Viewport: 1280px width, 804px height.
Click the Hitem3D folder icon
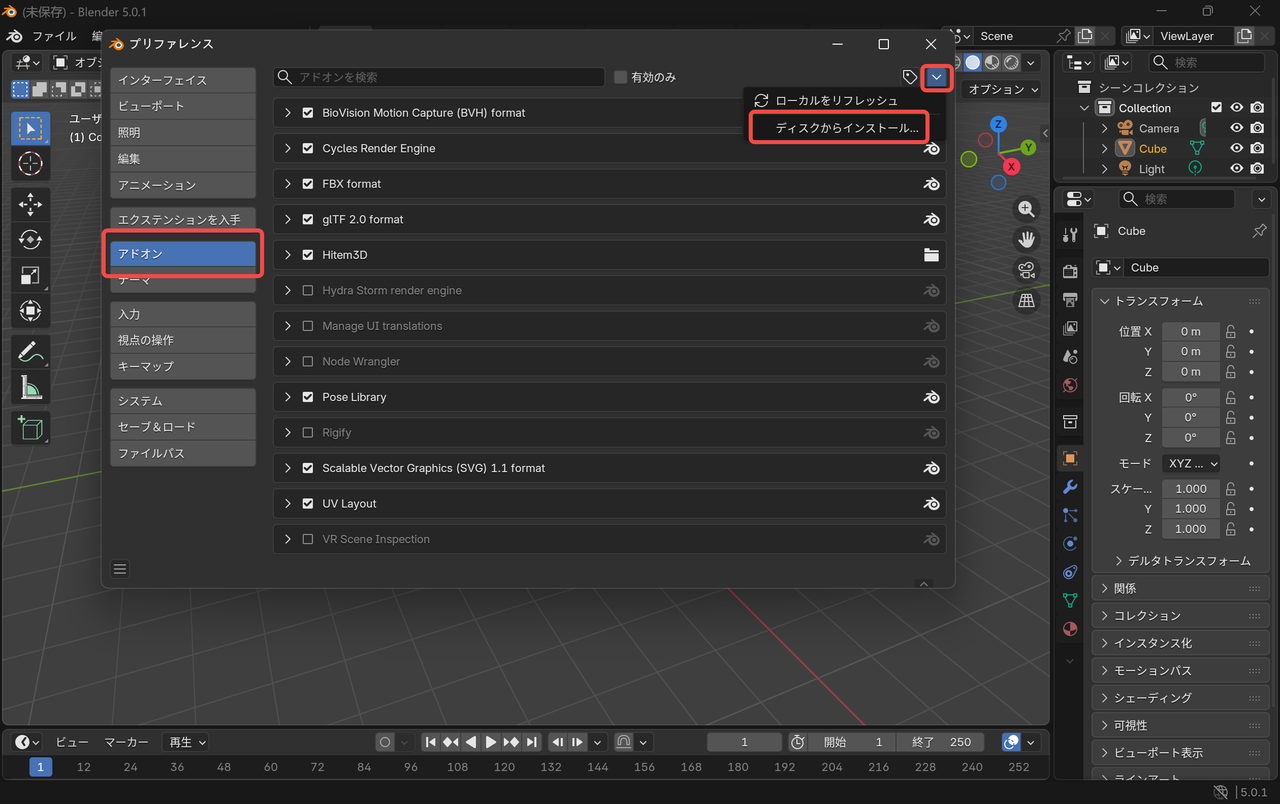coord(931,255)
